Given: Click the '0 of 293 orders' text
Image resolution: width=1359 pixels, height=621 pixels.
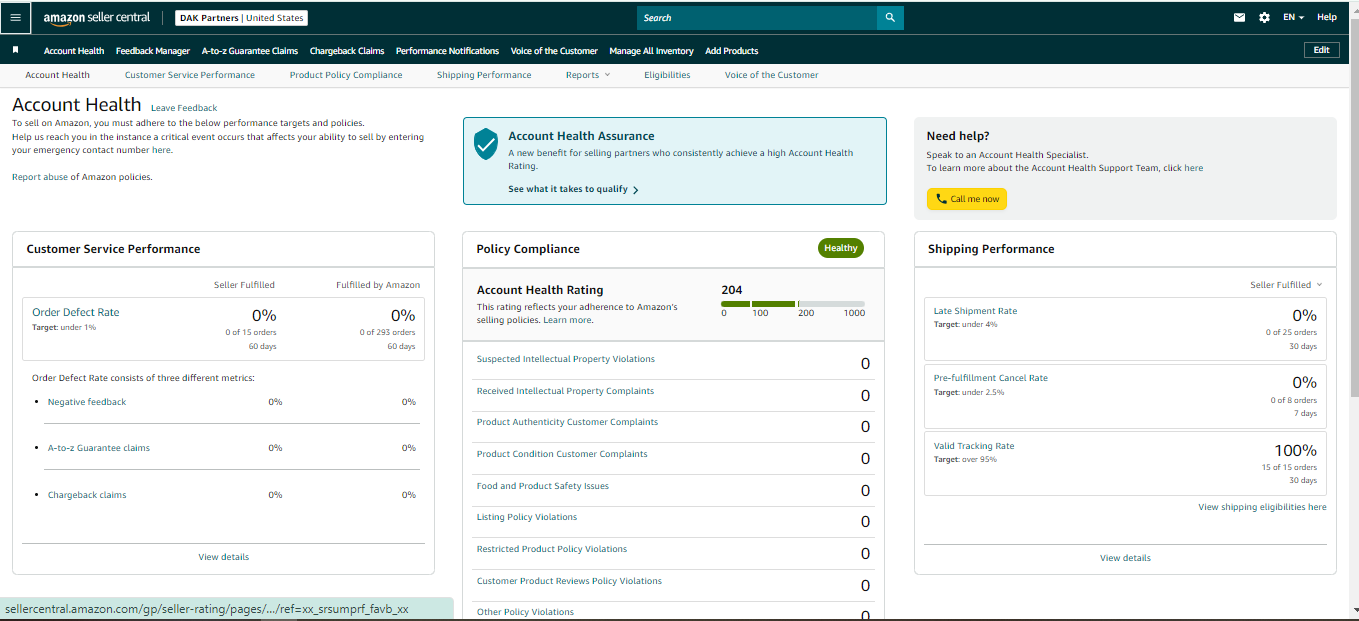Looking at the screenshot, I should (x=387, y=332).
